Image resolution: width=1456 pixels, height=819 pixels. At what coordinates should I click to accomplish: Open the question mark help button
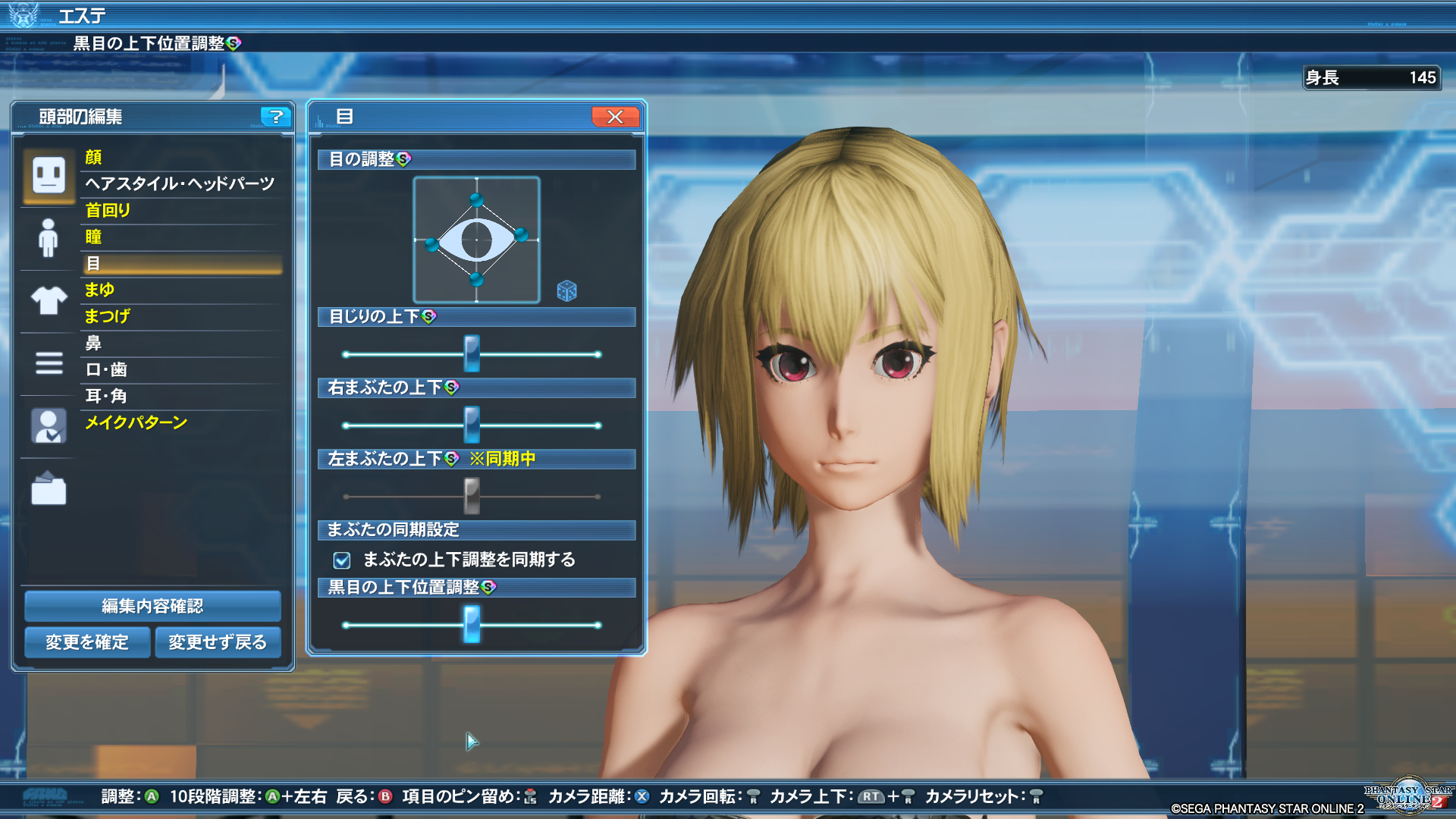coord(276,117)
